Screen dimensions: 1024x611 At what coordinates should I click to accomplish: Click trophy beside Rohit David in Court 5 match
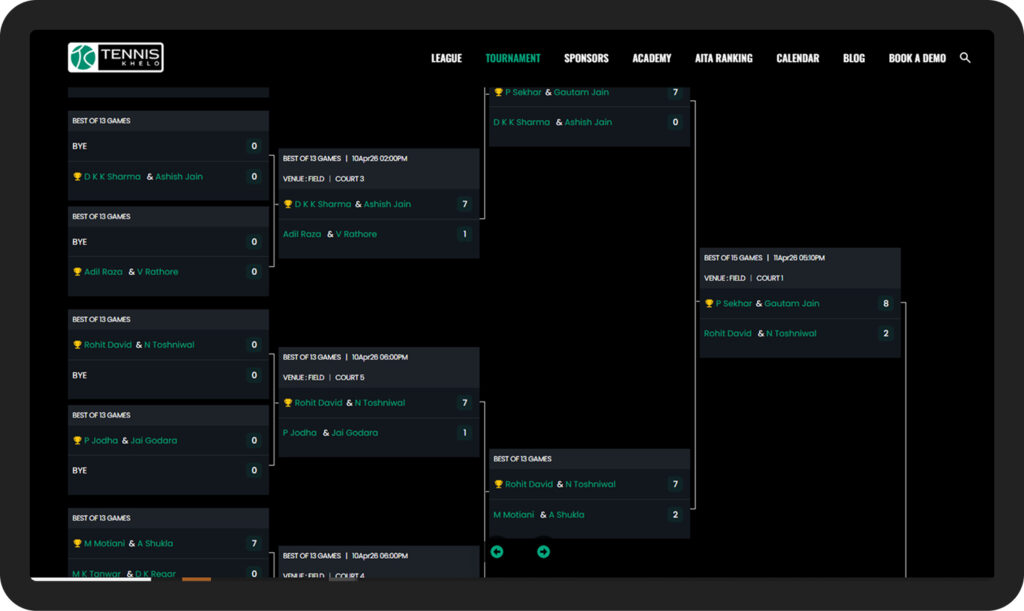click(x=287, y=403)
